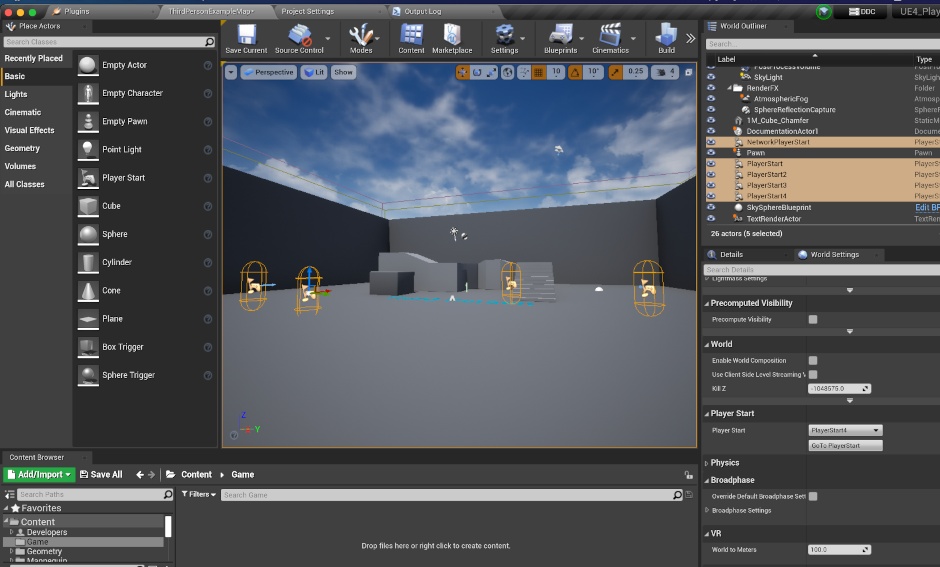
Task: Select translate gizmo mode in viewport
Action: (x=462, y=72)
